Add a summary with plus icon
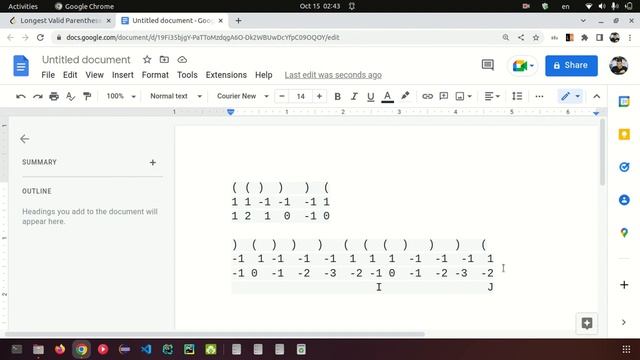Image resolution: width=640 pixels, height=360 pixels. [x=153, y=162]
